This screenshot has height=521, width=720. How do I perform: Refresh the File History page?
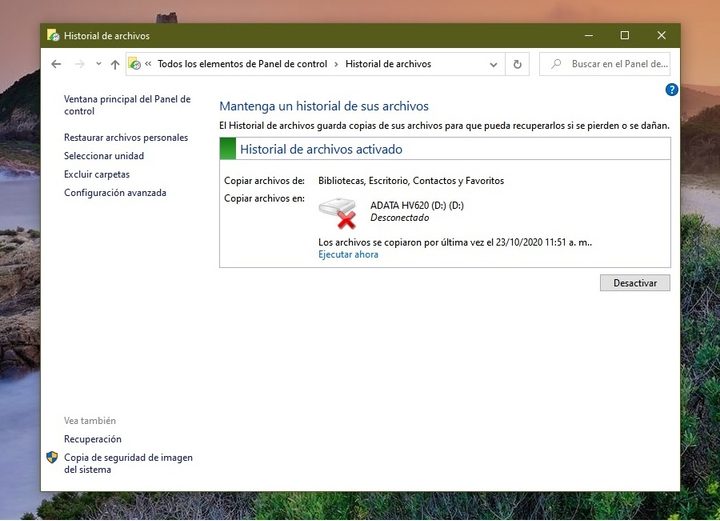pyautogui.click(x=517, y=64)
